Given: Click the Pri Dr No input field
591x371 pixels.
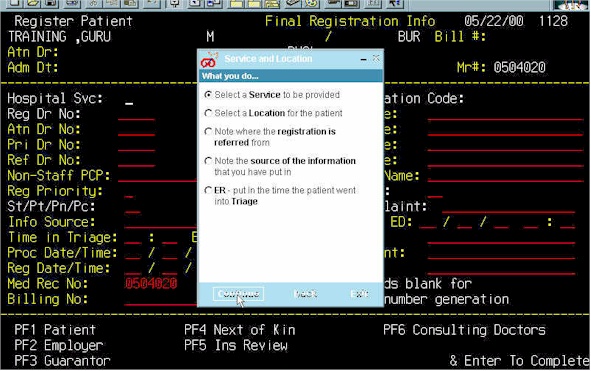Looking at the screenshot, I should click(136, 146).
